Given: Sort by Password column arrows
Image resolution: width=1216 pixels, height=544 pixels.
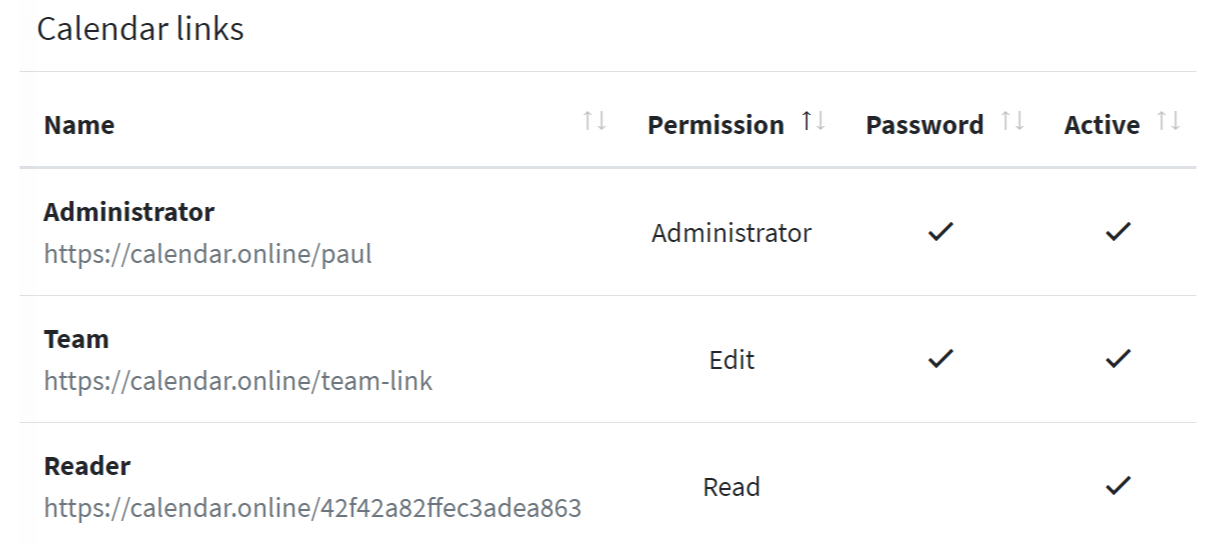Looking at the screenshot, I should (x=1013, y=122).
